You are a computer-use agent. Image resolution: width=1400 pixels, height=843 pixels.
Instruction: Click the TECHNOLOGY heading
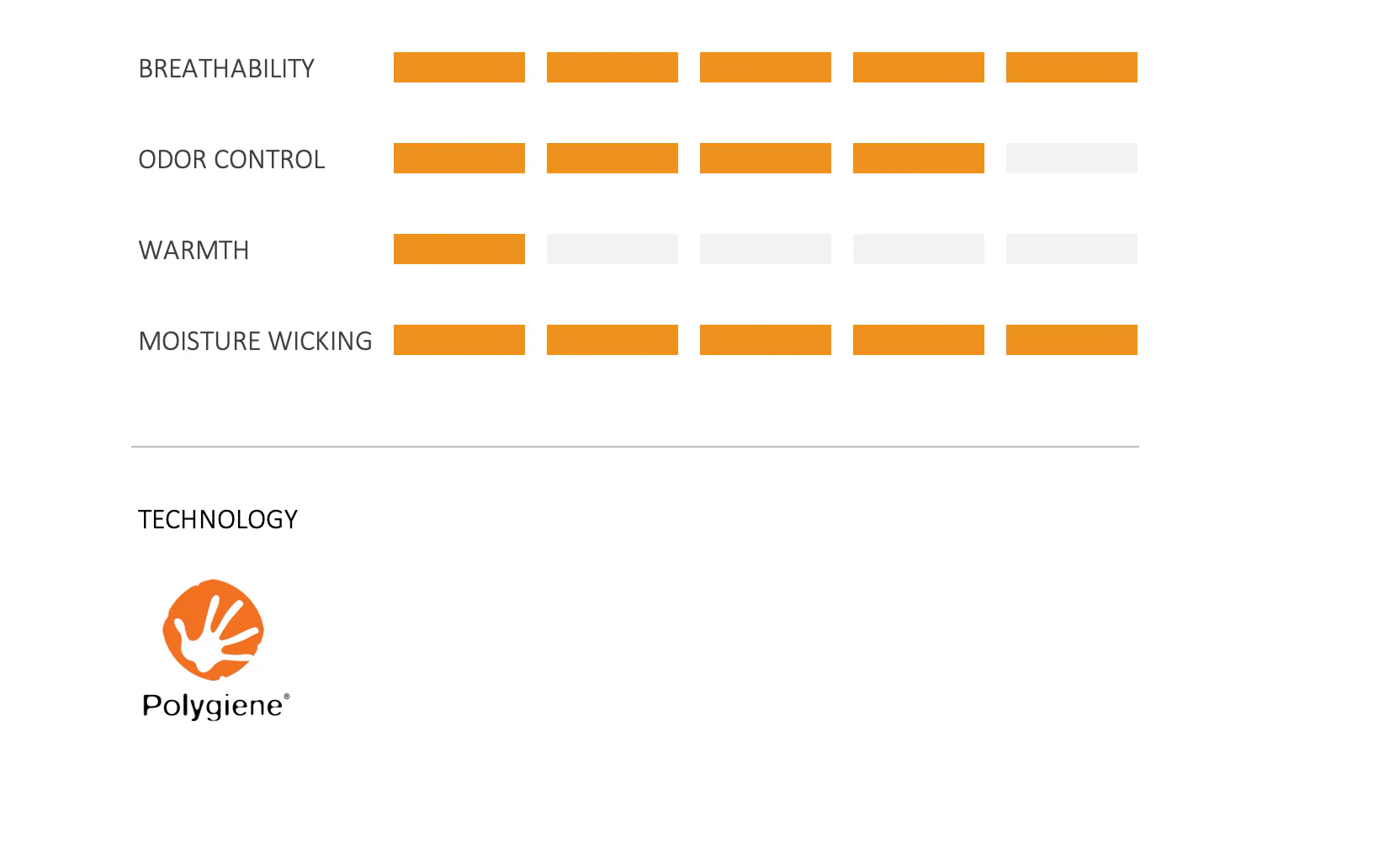(x=218, y=519)
